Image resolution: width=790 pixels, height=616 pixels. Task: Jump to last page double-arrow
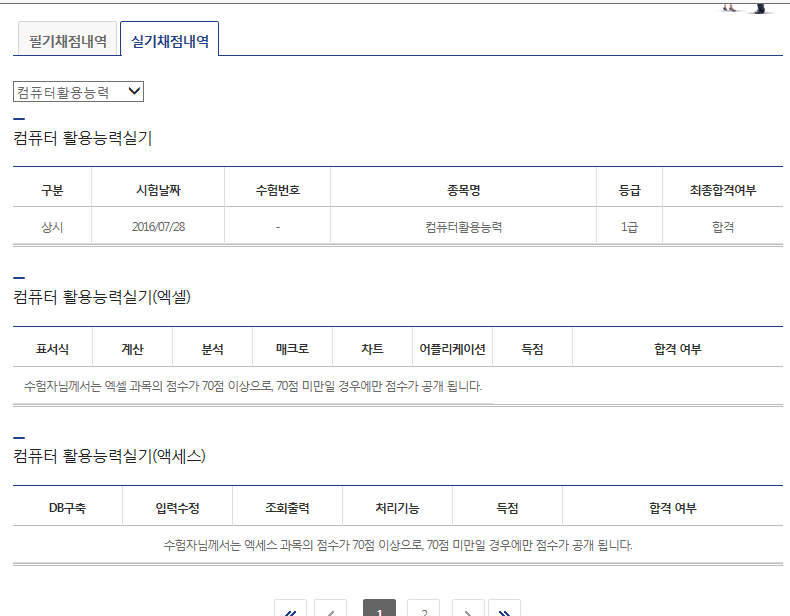click(x=504, y=608)
